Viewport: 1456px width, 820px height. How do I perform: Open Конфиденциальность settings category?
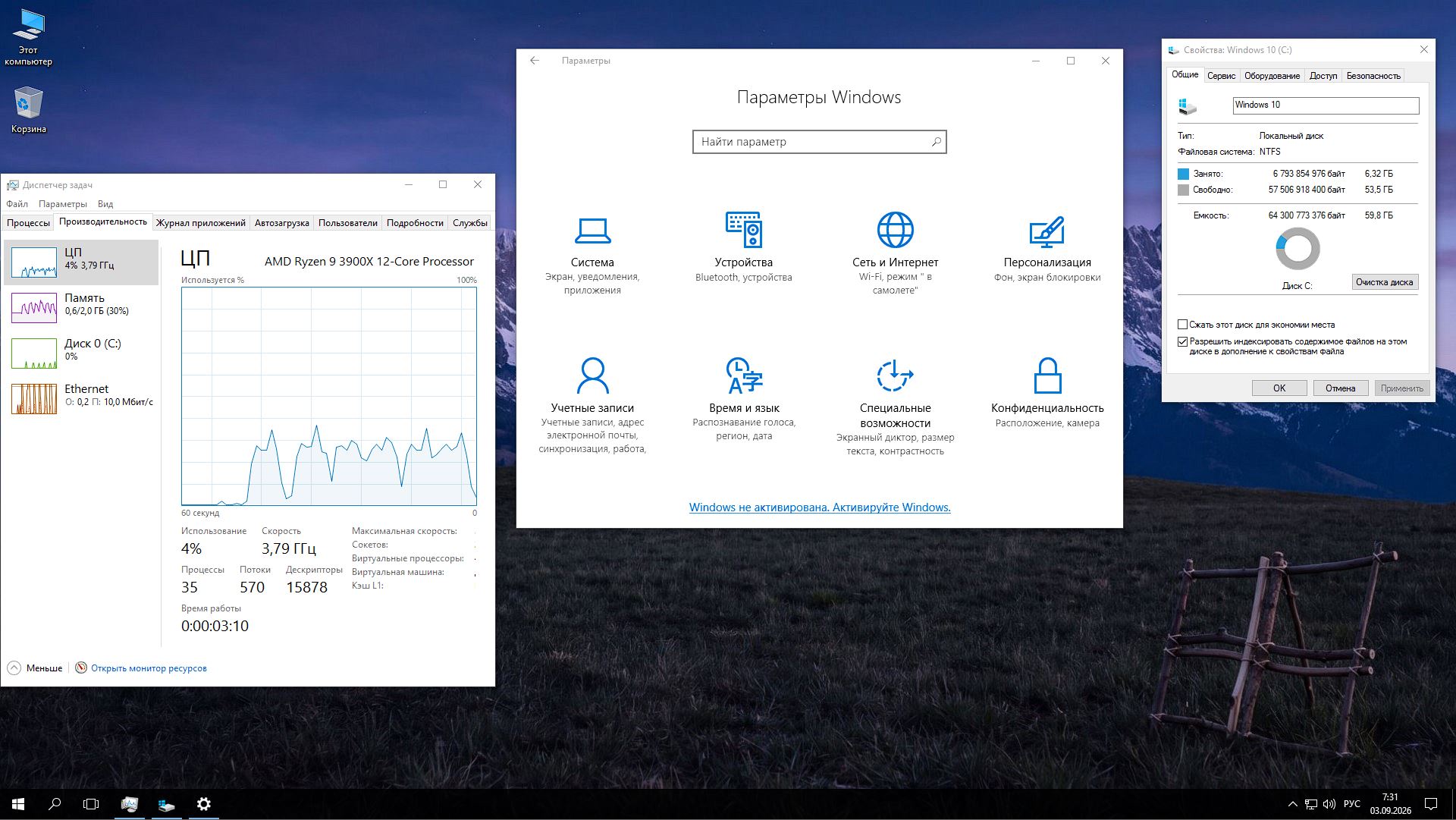tap(1047, 393)
